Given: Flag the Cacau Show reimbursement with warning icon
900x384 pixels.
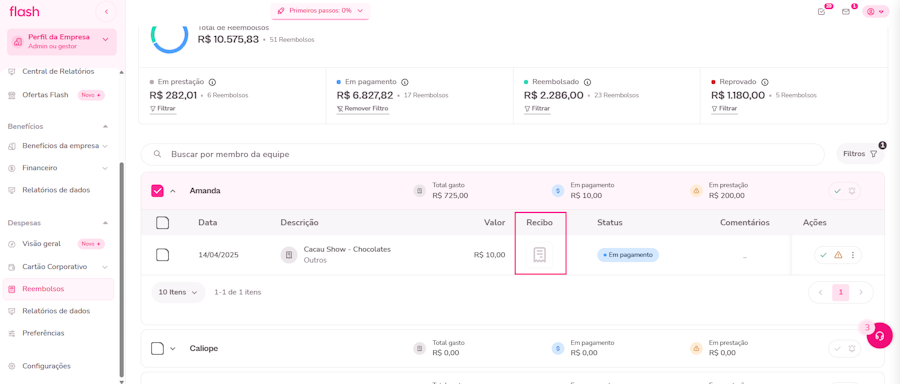Looking at the screenshot, I should coord(838,255).
